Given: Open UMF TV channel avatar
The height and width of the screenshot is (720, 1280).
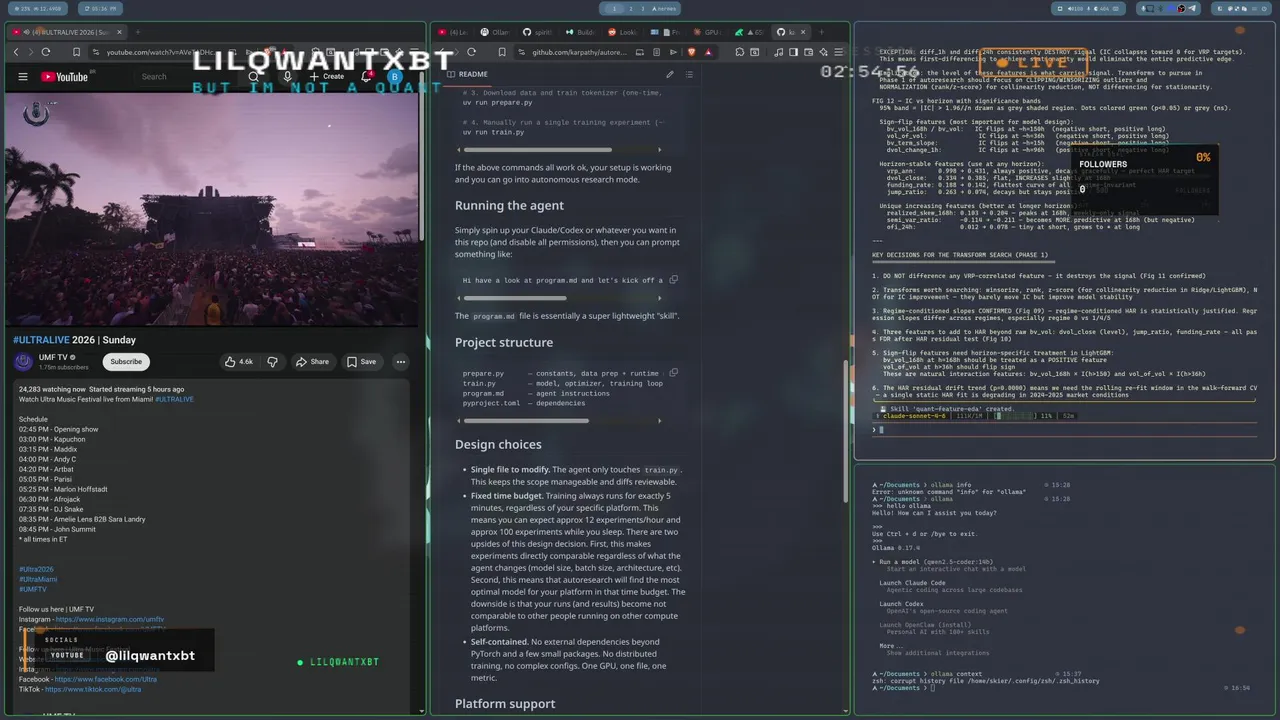Looking at the screenshot, I should point(24,361).
